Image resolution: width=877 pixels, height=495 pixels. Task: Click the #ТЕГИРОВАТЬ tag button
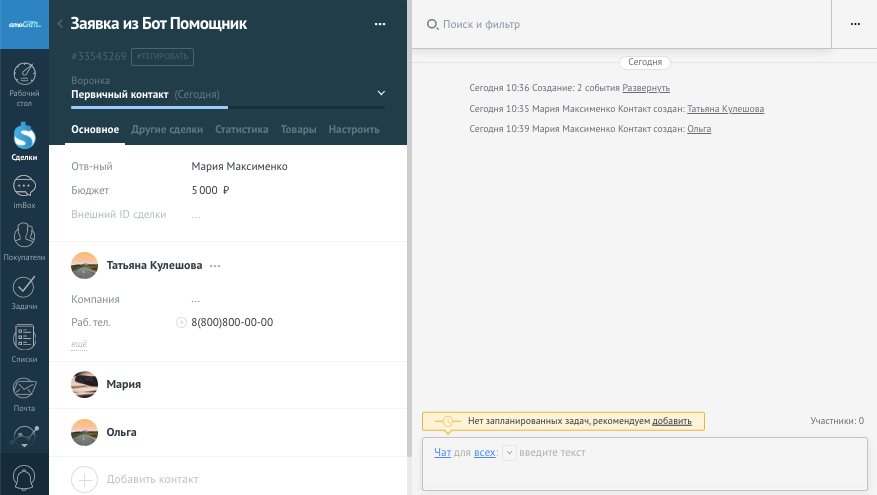pyautogui.click(x=164, y=57)
